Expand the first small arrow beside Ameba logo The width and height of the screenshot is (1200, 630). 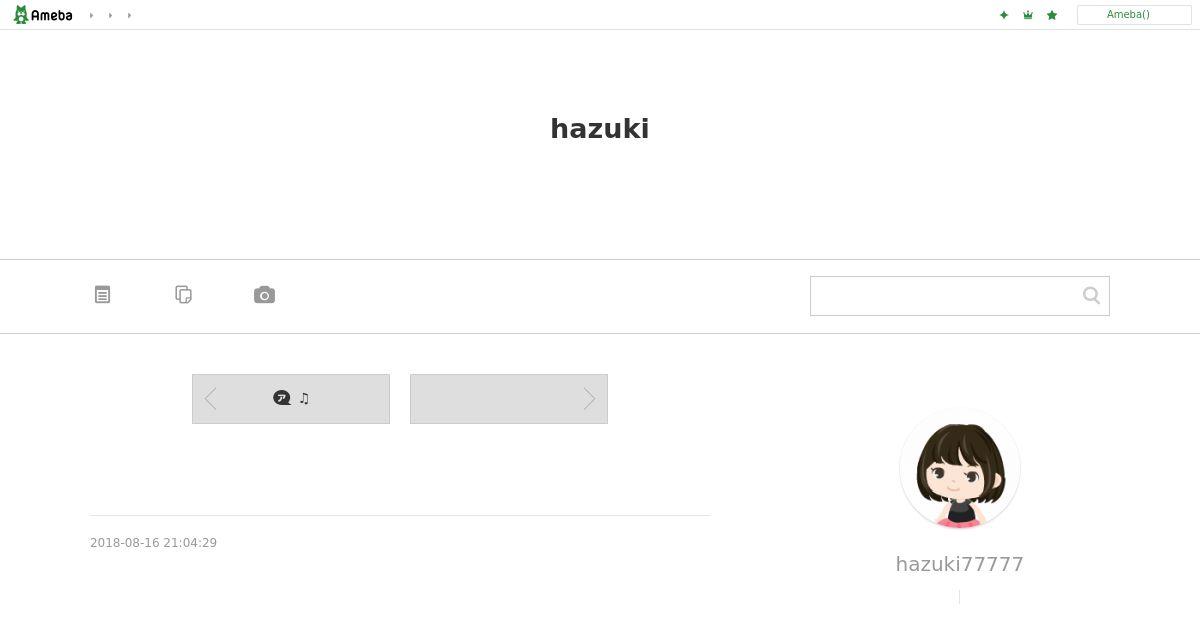(91, 15)
